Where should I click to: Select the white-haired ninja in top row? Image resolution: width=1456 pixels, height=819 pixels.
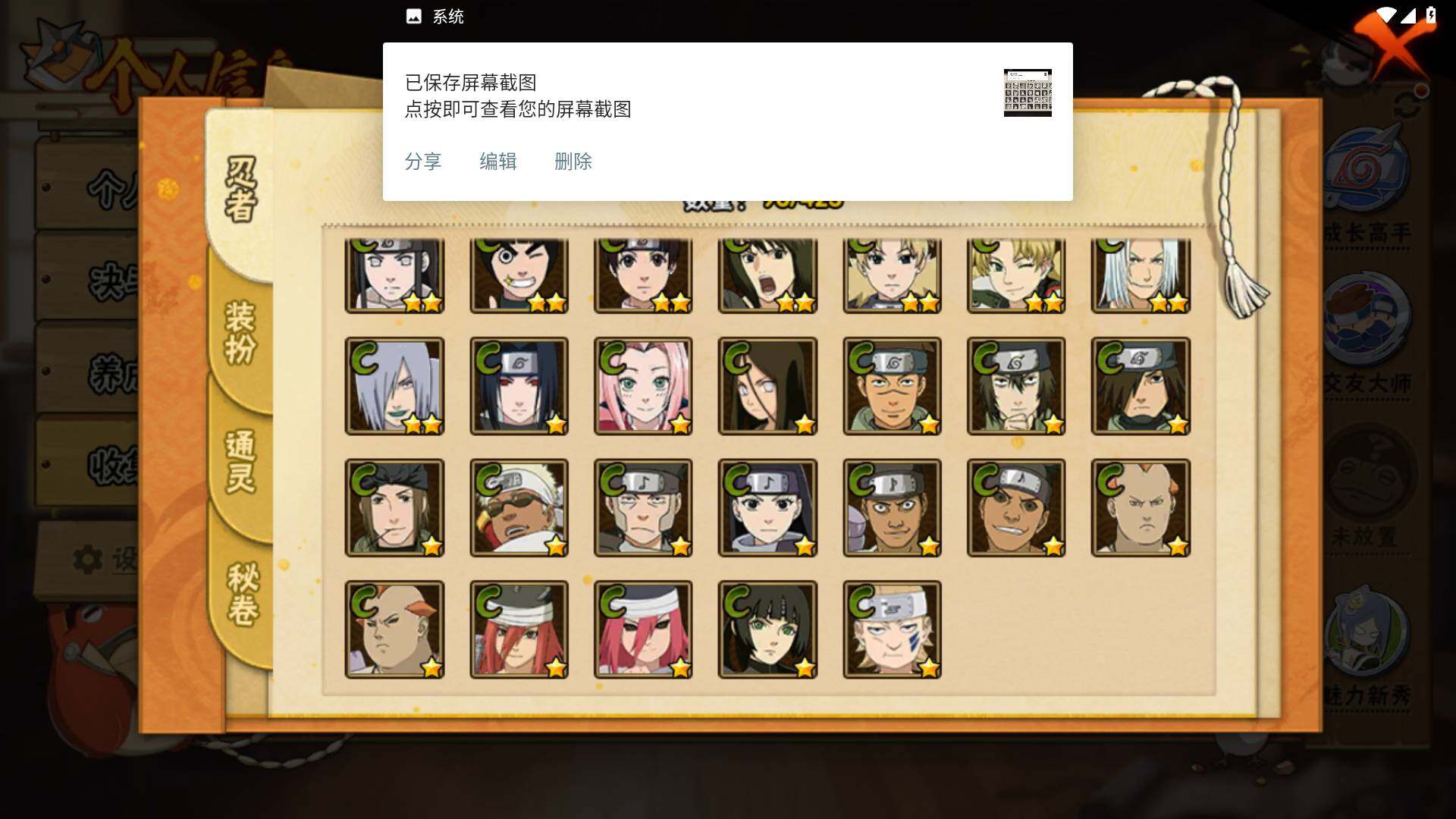click(x=1141, y=275)
